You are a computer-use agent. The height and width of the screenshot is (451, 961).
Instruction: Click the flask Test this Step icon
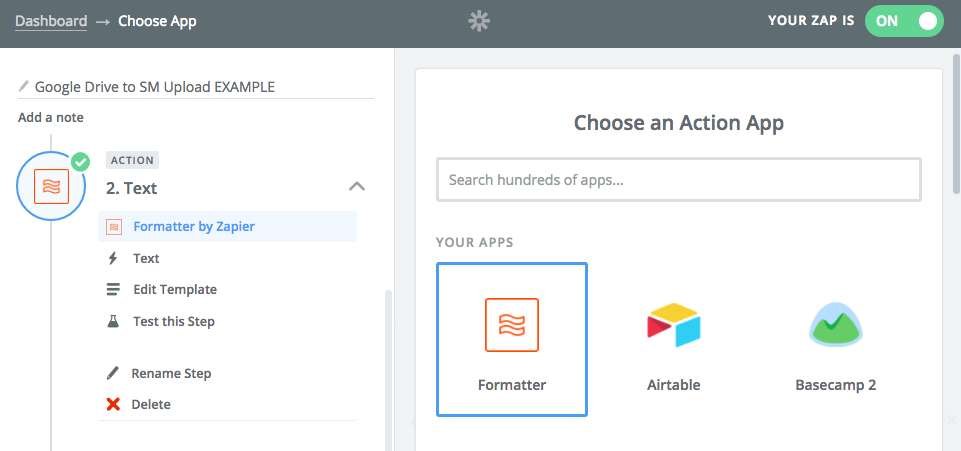click(x=113, y=321)
